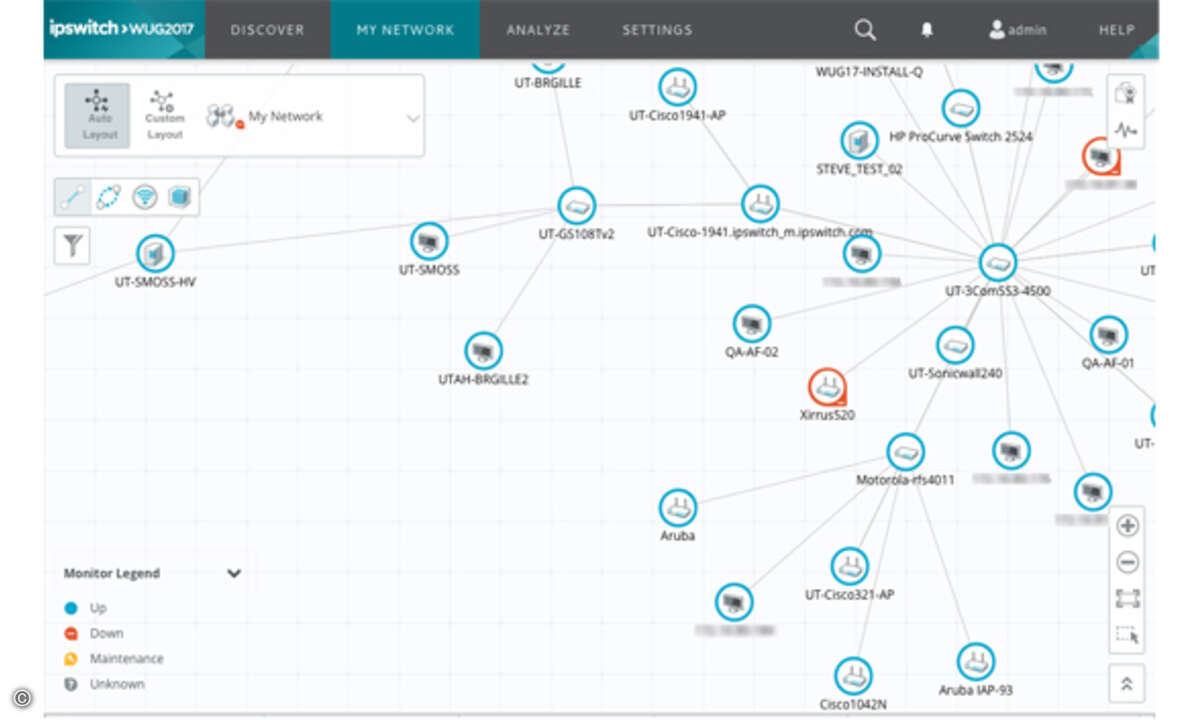Switch to Custom Layout mode
This screenshot has width=1200, height=720.
164,115
